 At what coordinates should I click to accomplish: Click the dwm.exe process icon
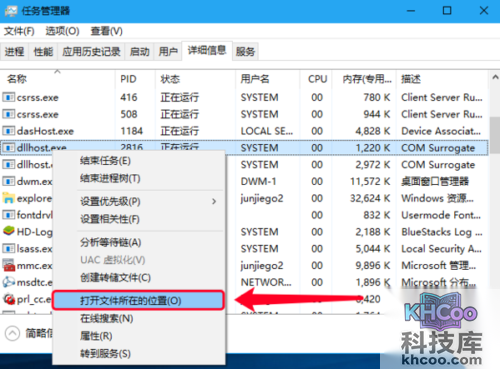[x=9, y=181]
